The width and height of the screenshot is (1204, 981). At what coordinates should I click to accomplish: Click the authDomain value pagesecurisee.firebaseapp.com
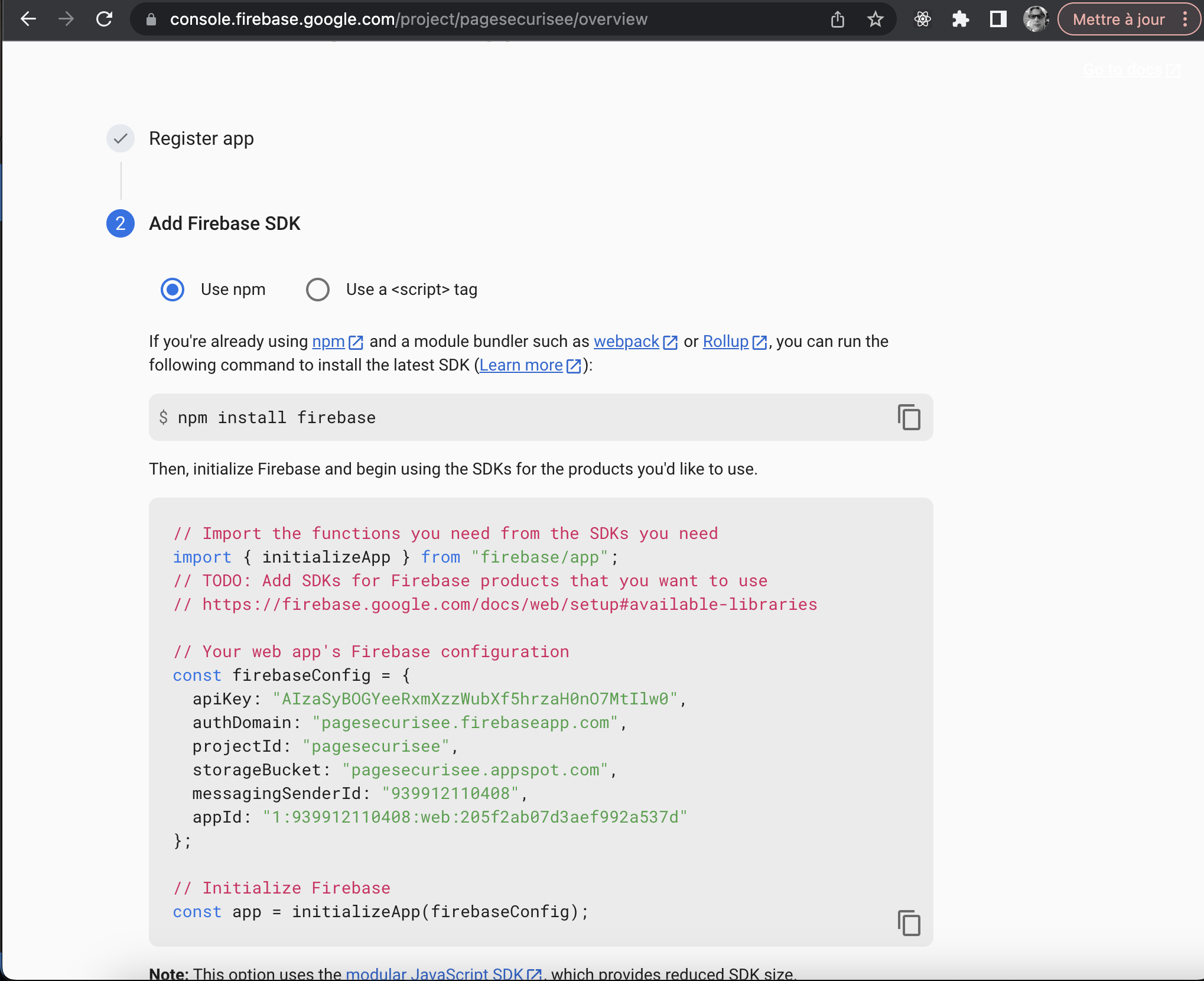pos(466,723)
